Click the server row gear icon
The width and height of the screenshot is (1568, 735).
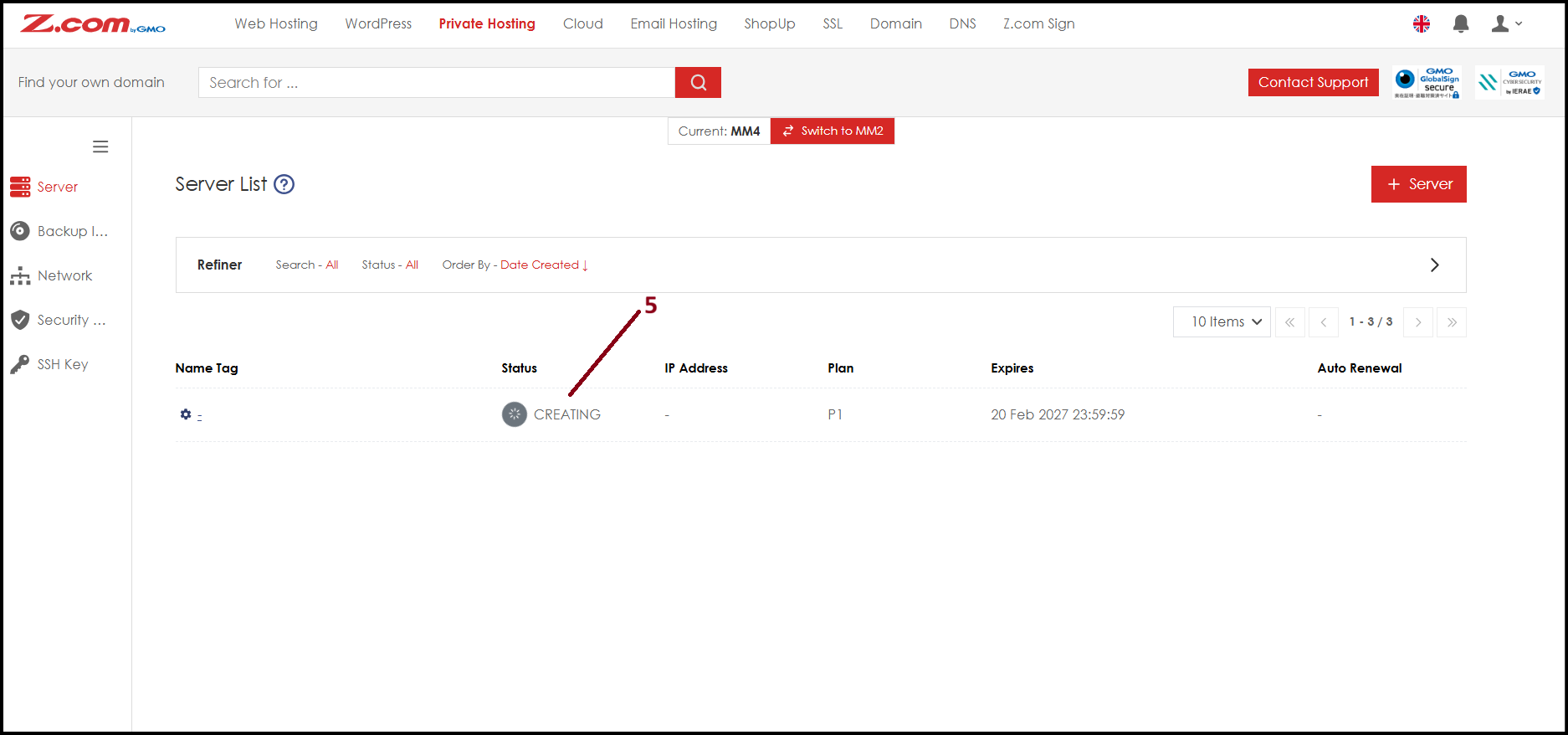pyautogui.click(x=186, y=414)
